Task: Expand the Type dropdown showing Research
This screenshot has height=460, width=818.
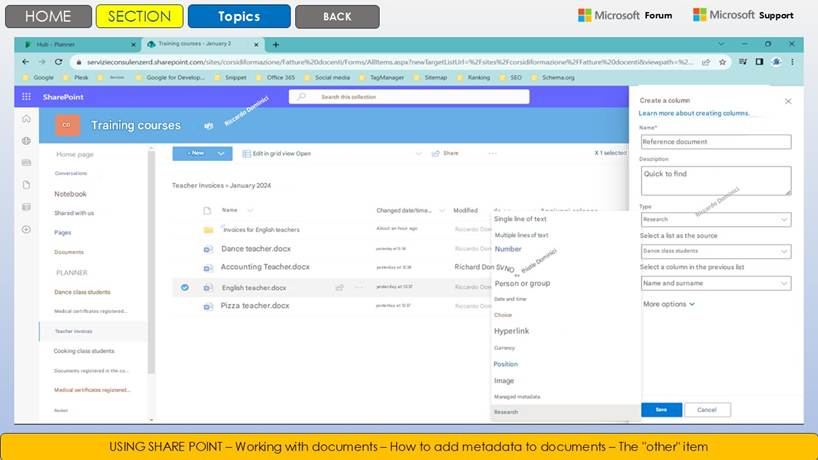Action: click(715, 220)
